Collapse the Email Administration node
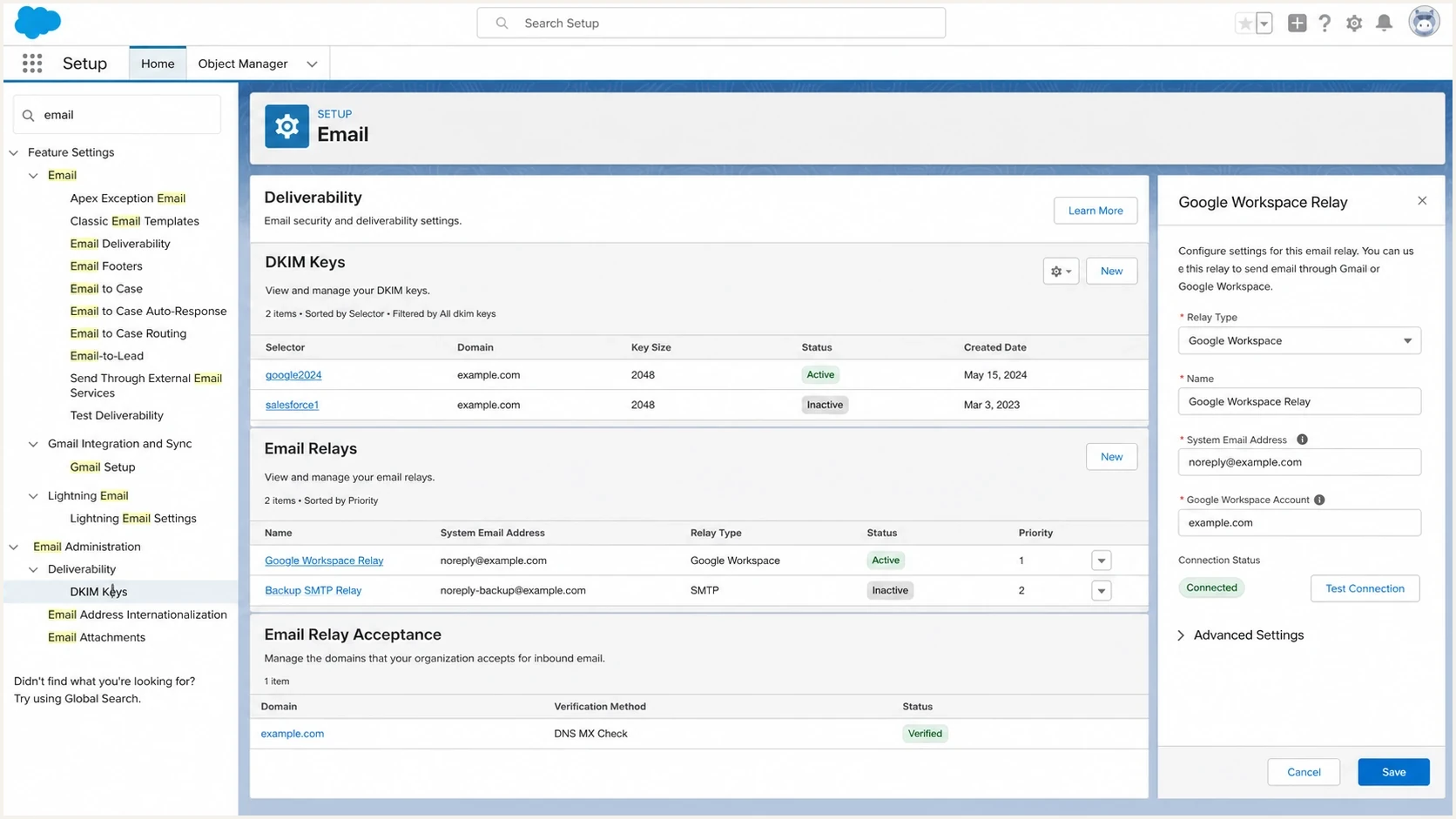Screen dimensions: 1456x819 [x=14, y=547]
